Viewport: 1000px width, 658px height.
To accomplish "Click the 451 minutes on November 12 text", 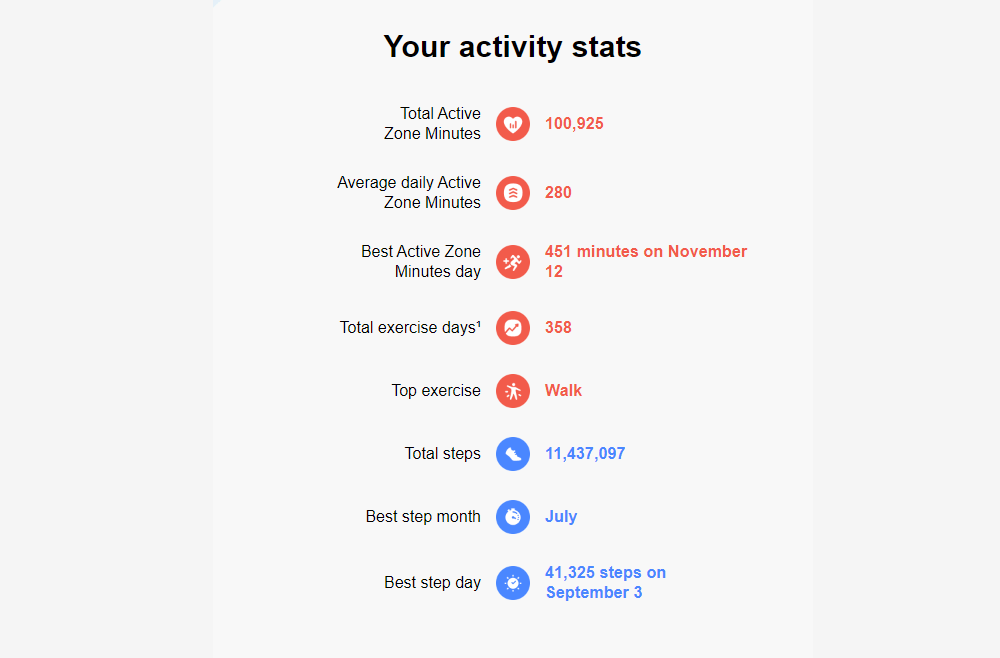I will [645, 261].
